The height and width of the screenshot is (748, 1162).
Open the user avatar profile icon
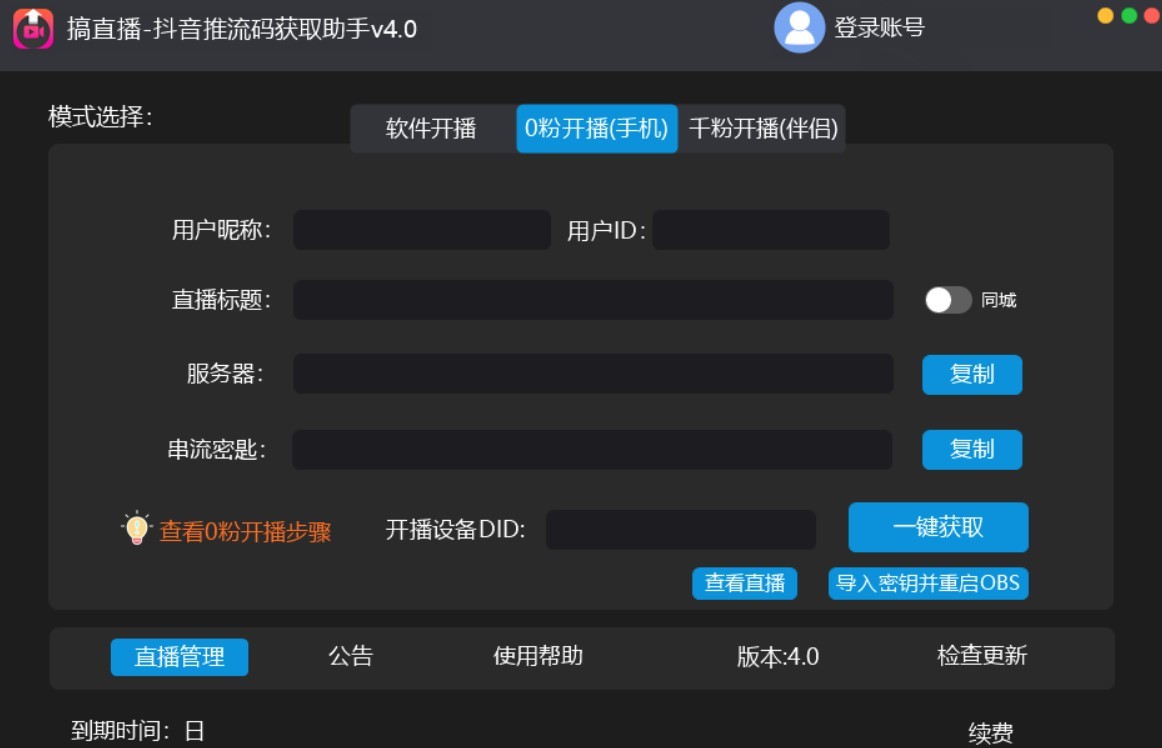tap(799, 27)
